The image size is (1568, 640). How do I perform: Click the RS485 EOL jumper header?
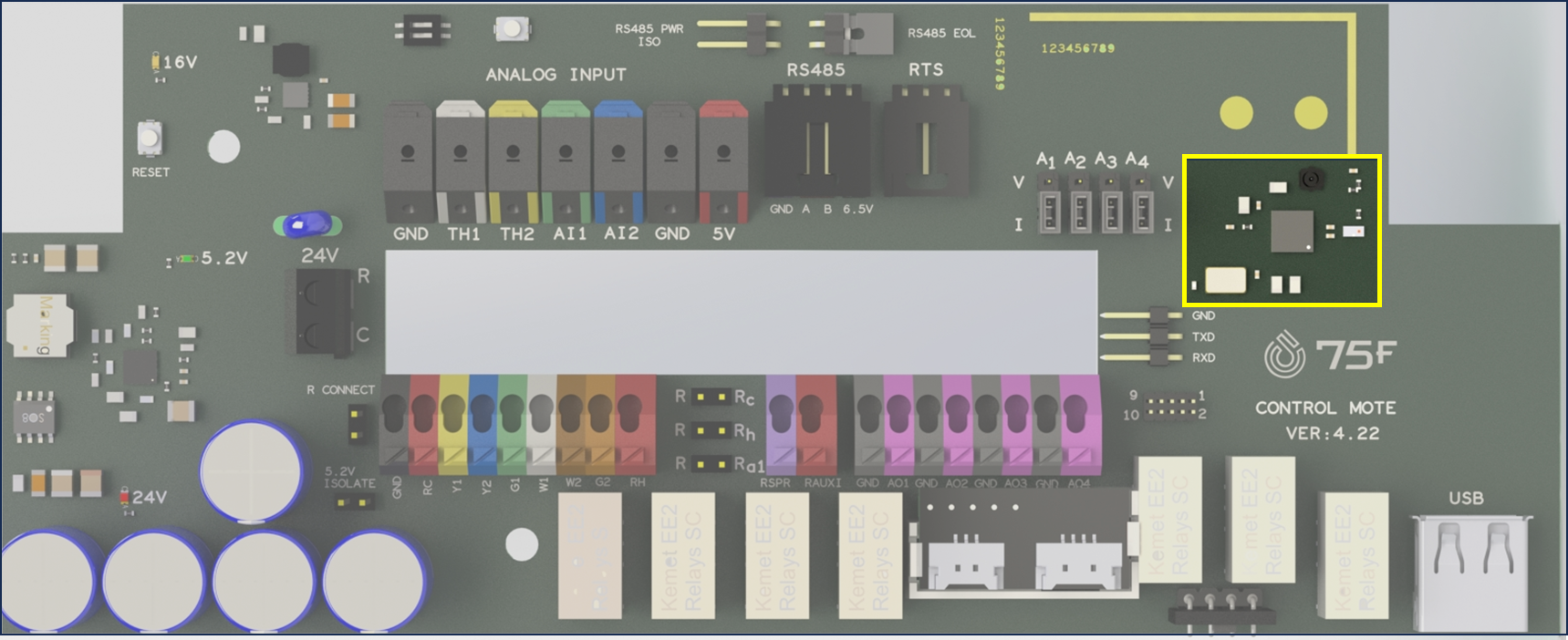[x=853, y=34]
